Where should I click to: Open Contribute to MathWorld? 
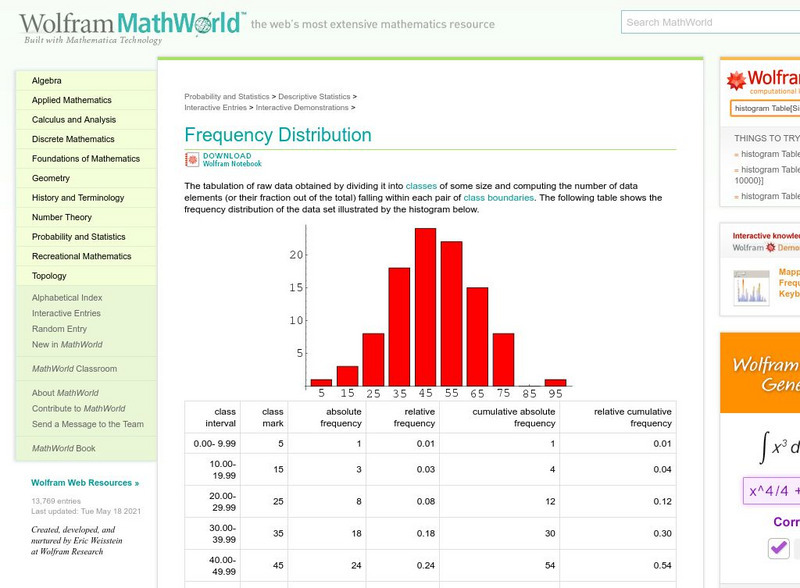coord(79,408)
